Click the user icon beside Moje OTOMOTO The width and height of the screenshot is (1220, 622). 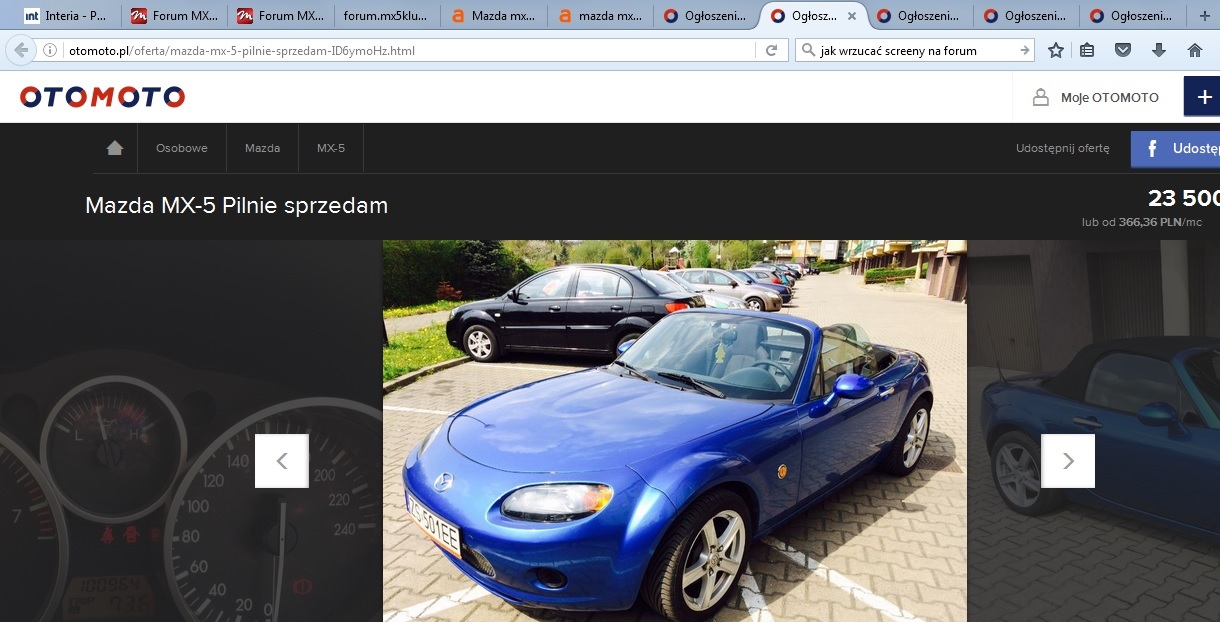(1041, 97)
